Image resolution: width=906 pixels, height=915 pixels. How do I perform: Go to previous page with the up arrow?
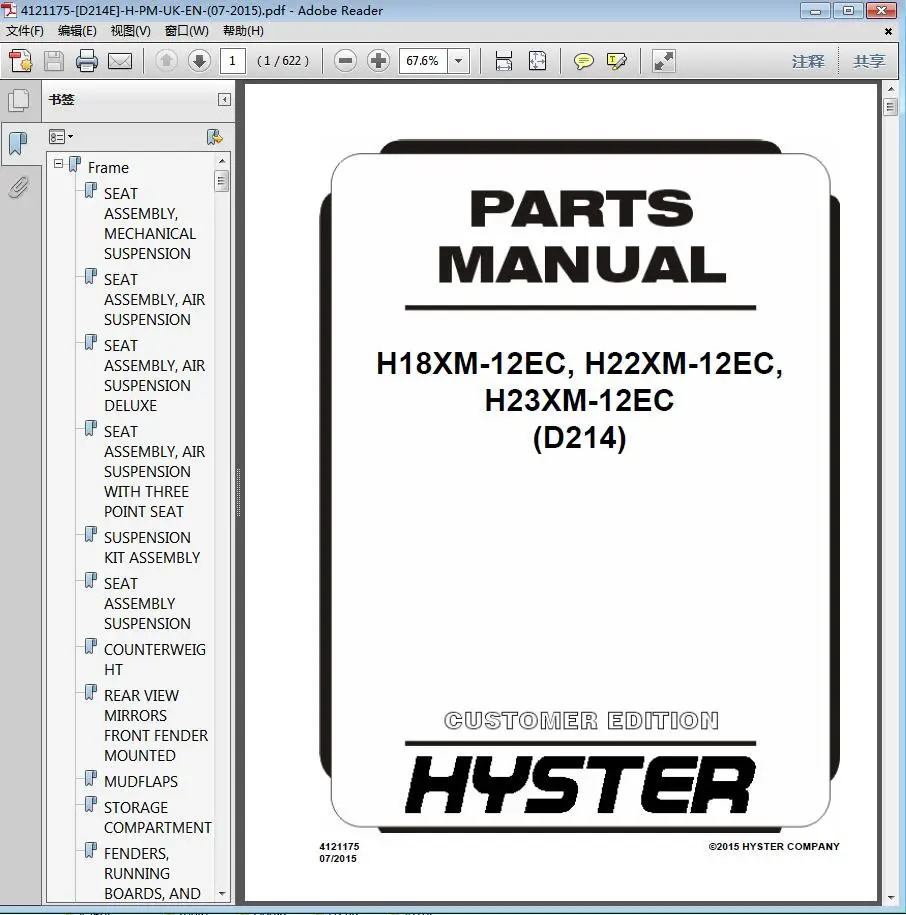pos(166,61)
